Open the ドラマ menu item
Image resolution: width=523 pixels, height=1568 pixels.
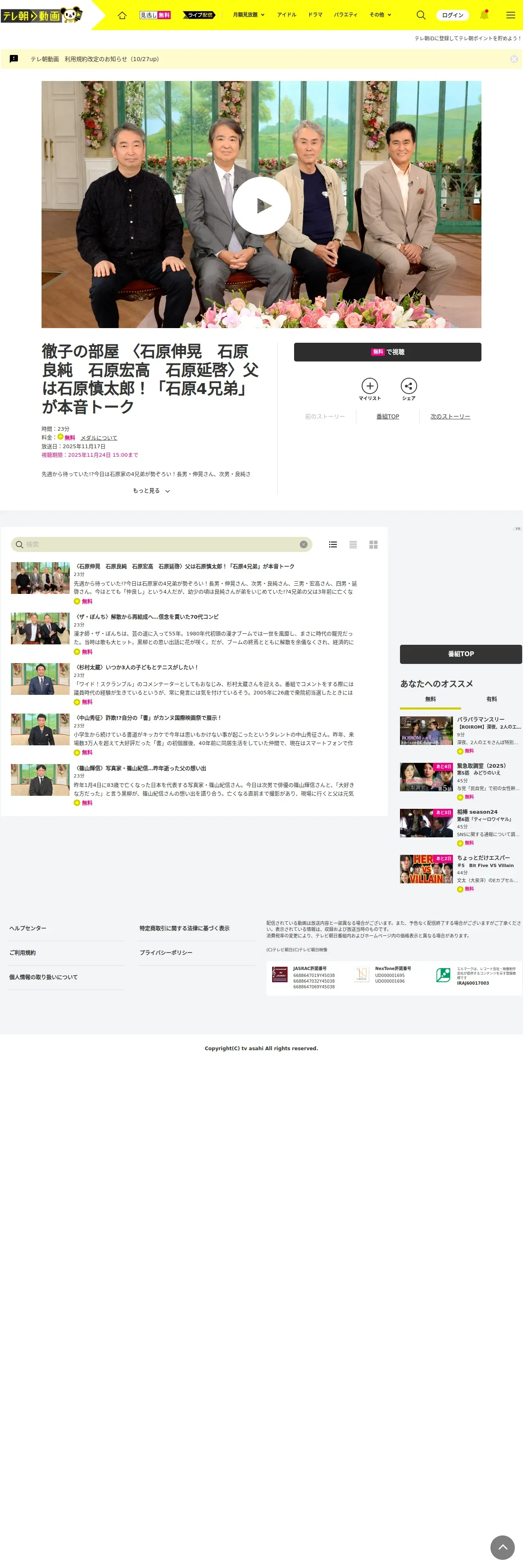(315, 15)
